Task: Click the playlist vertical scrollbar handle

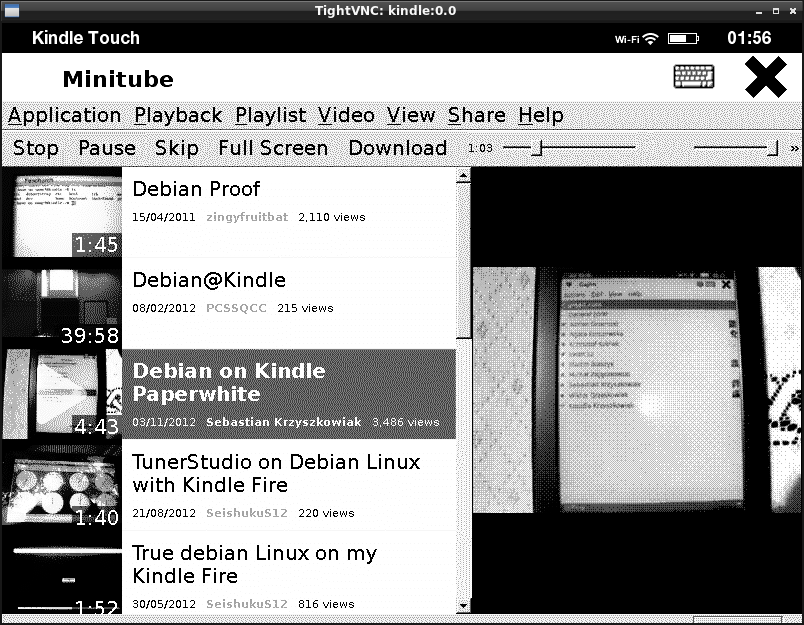Action: pyautogui.click(x=463, y=260)
